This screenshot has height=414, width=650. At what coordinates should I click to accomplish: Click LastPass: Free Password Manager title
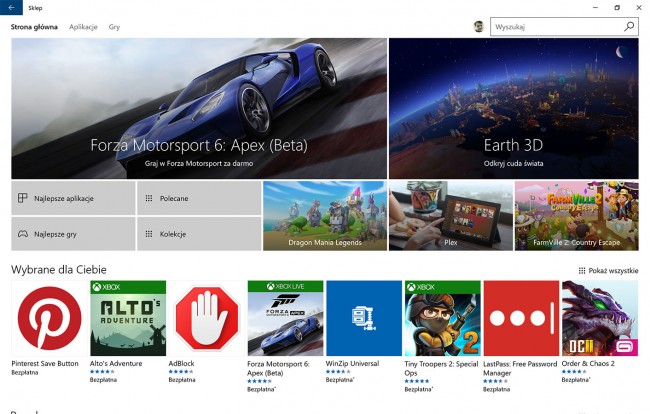pyautogui.click(x=520, y=368)
